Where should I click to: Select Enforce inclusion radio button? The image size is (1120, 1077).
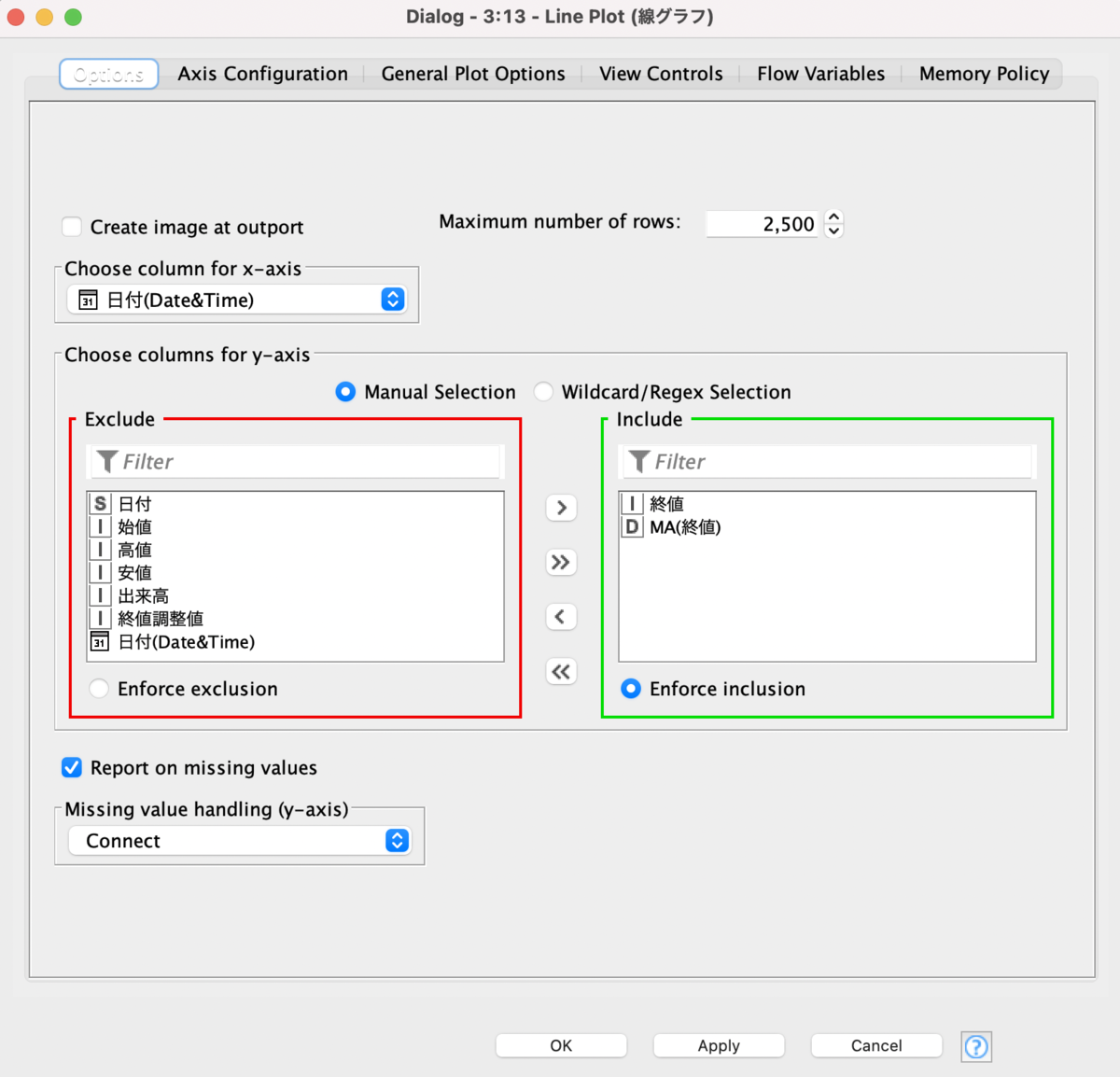[x=631, y=689]
